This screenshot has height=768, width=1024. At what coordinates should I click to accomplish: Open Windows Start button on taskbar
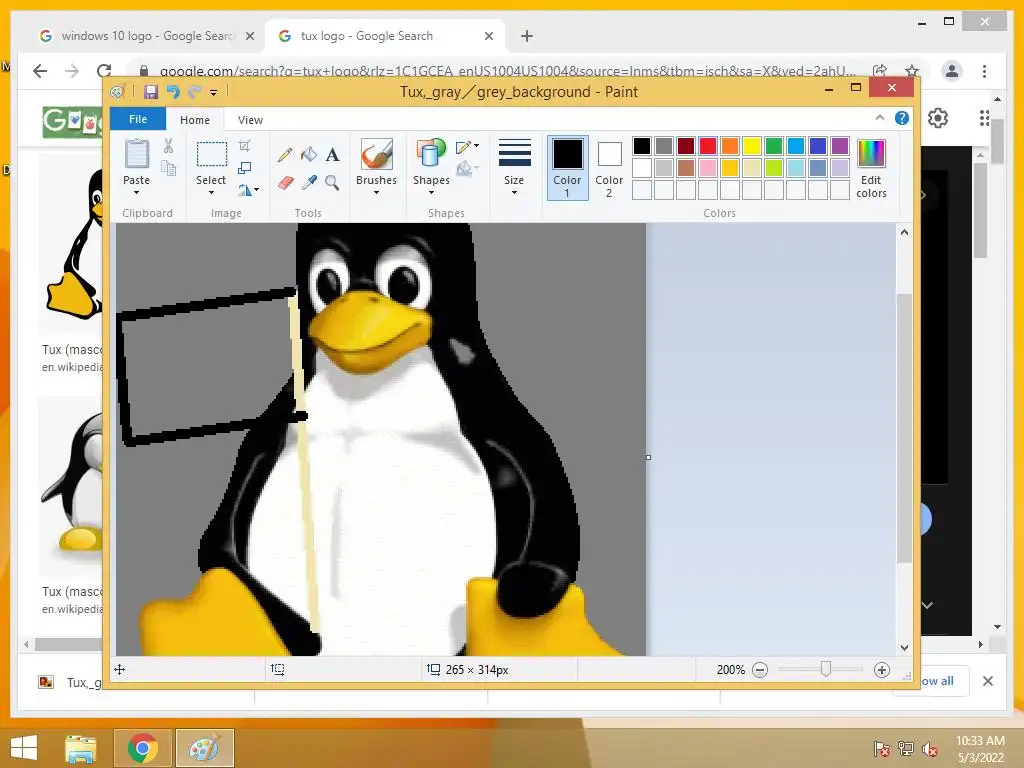point(24,748)
